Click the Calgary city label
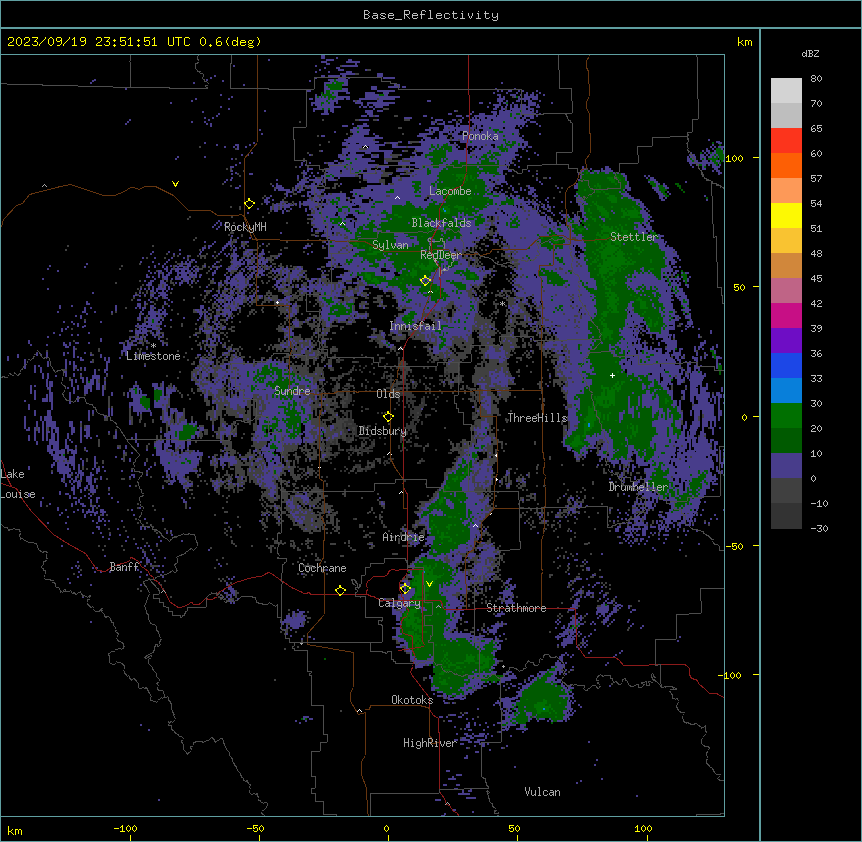The width and height of the screenshot is (862, 842). pyautogui.click(x=399, y=603)
